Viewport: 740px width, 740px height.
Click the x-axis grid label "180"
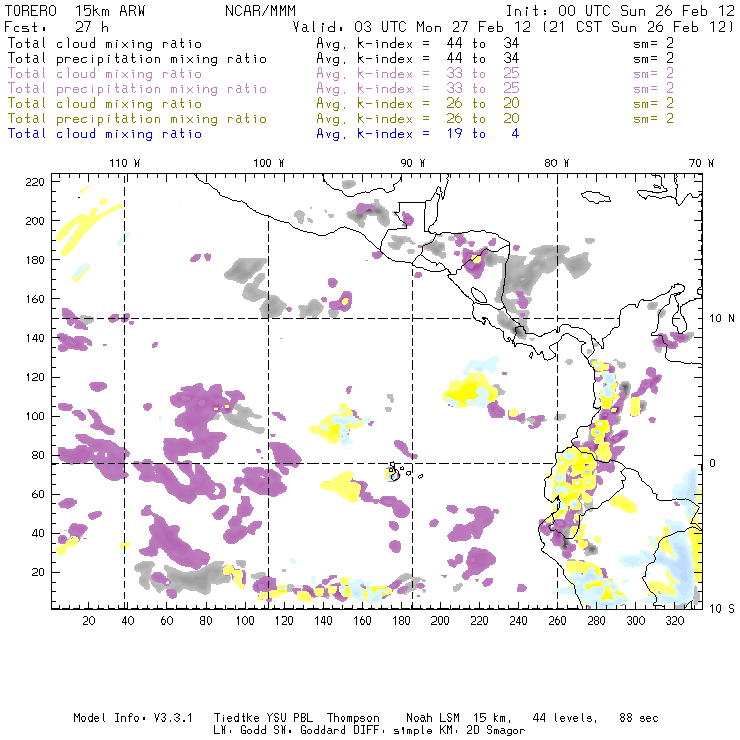tap(401, 621)
